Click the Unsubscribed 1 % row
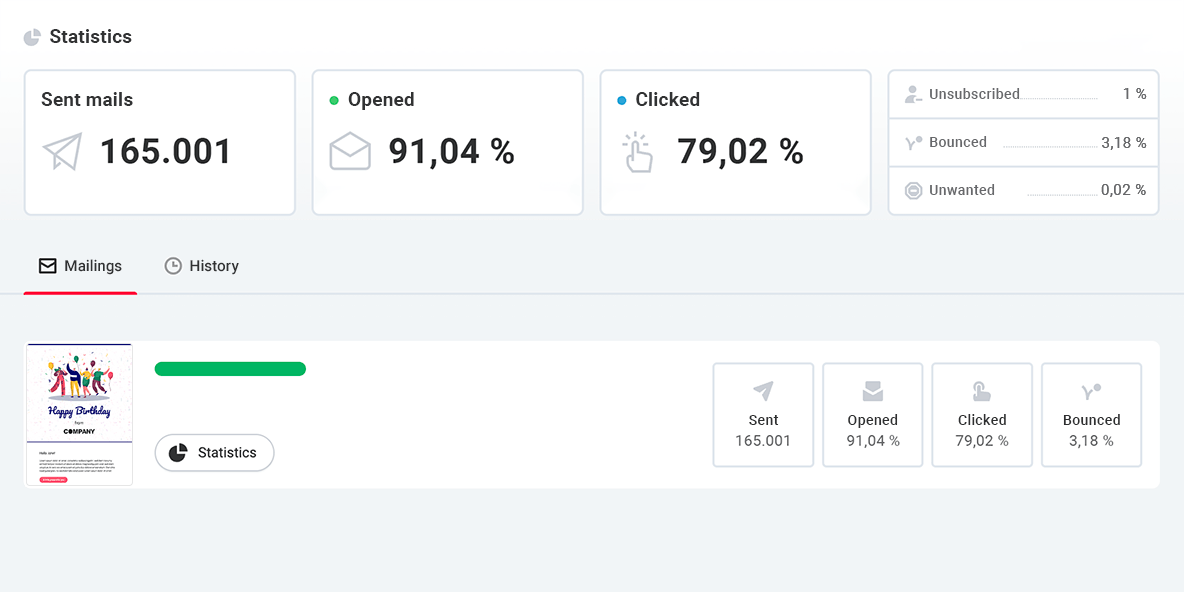 tap(1023, 94)
